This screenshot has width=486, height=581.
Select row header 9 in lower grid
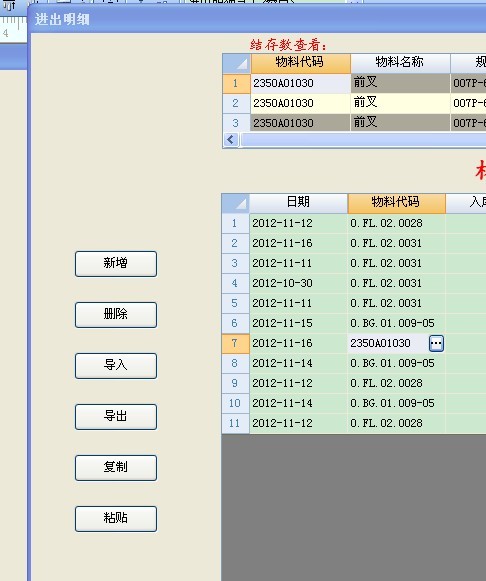click(x=236, y=384)
